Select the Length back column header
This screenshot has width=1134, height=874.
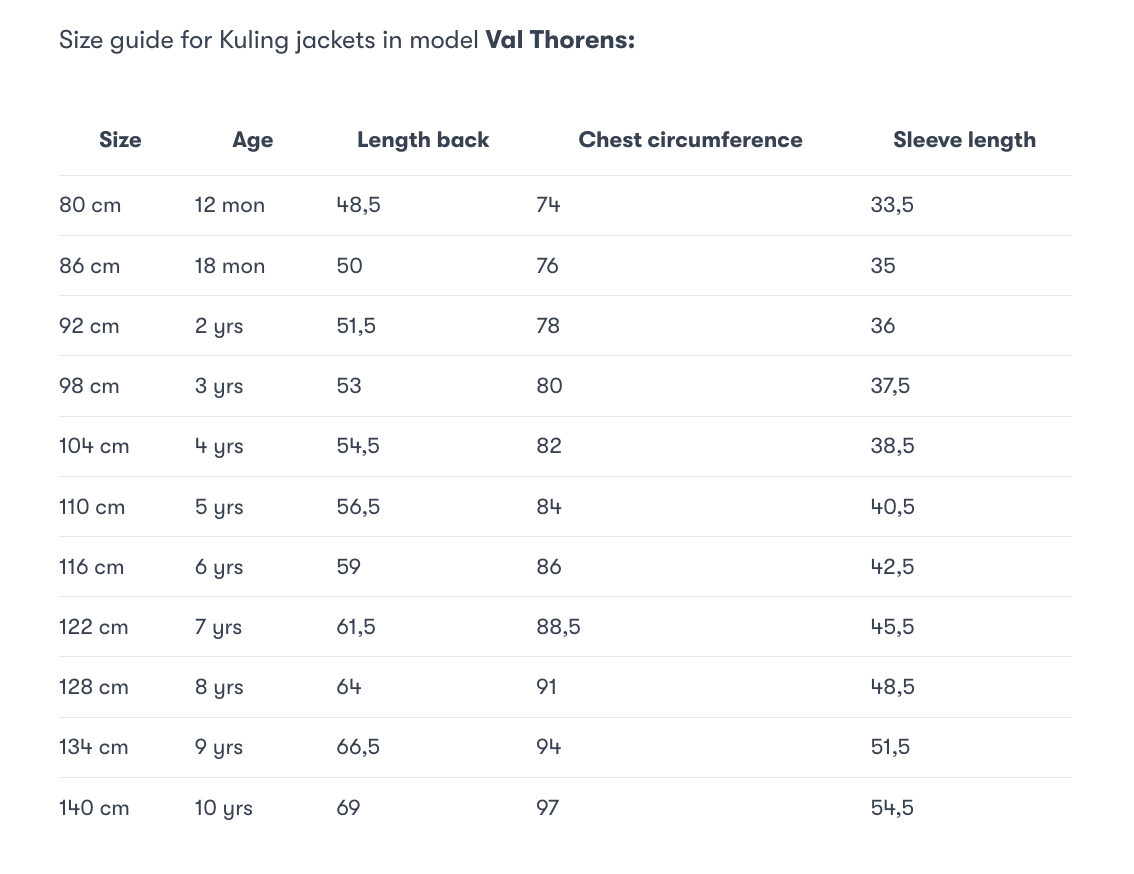coord(423,140)
